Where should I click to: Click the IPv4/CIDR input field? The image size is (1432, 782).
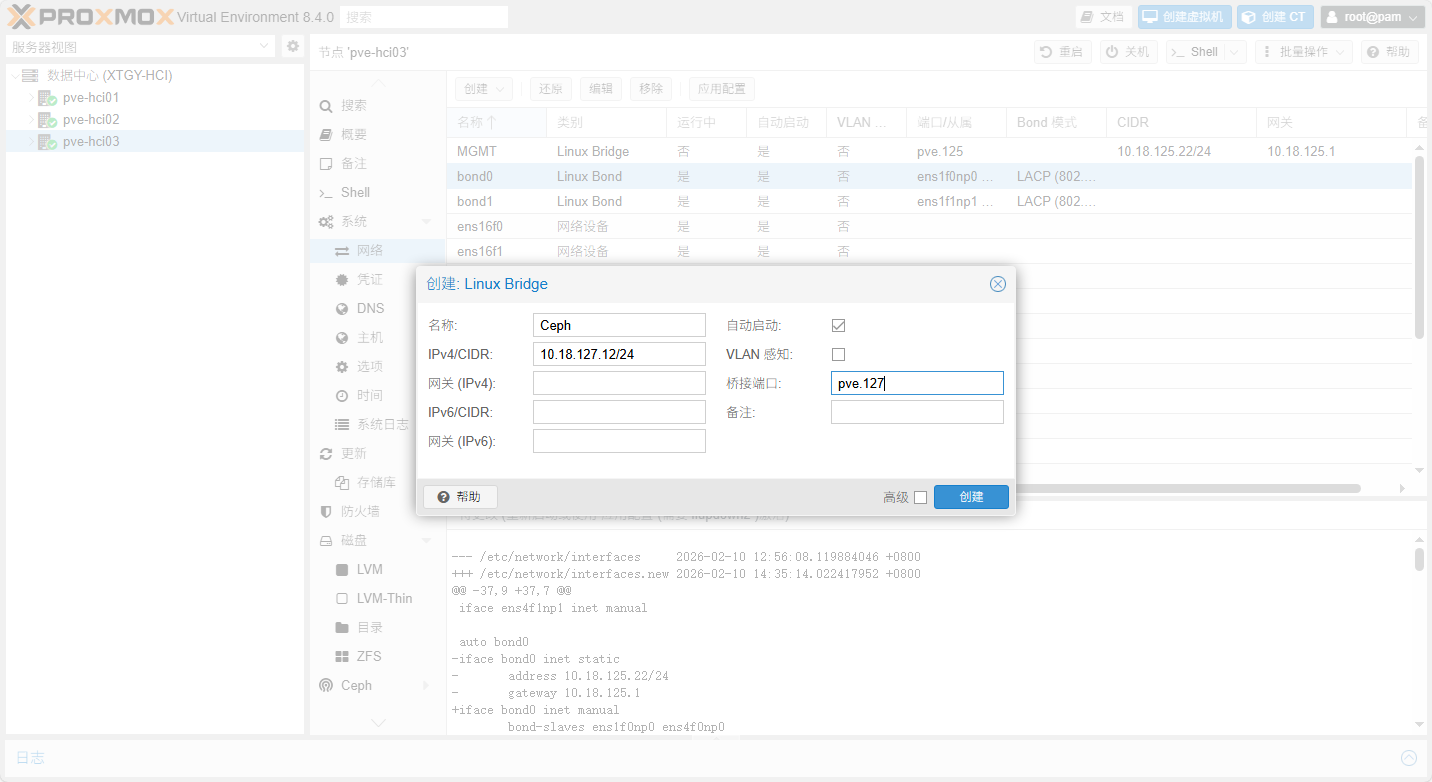click(619, 354)
